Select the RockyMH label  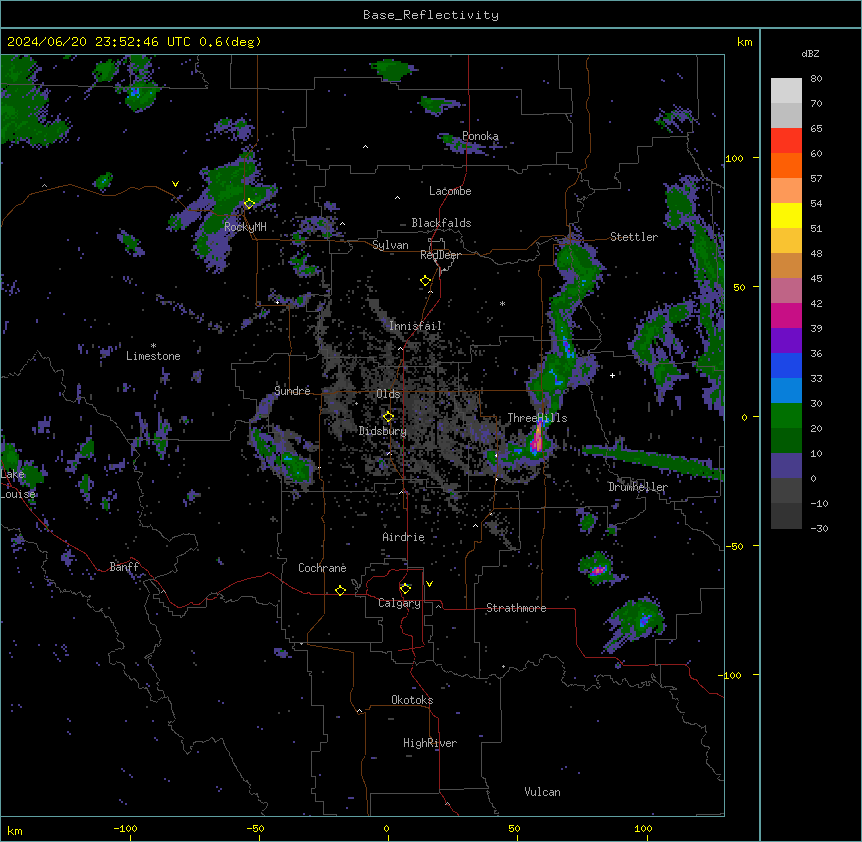245,227
